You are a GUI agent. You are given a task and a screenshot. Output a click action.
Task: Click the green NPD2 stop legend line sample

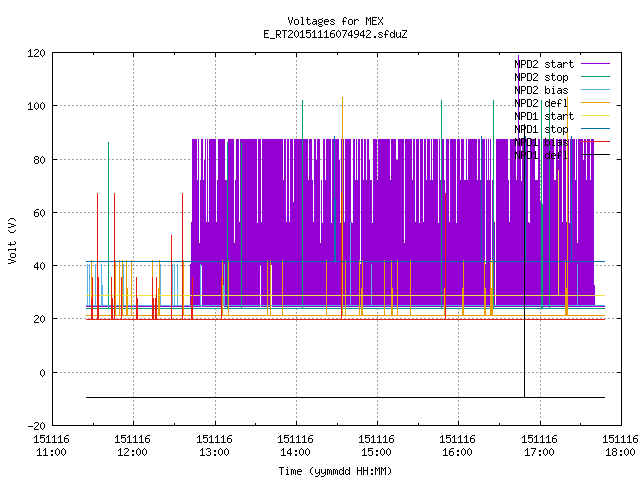pyautogui.click(x=595, y=76)
